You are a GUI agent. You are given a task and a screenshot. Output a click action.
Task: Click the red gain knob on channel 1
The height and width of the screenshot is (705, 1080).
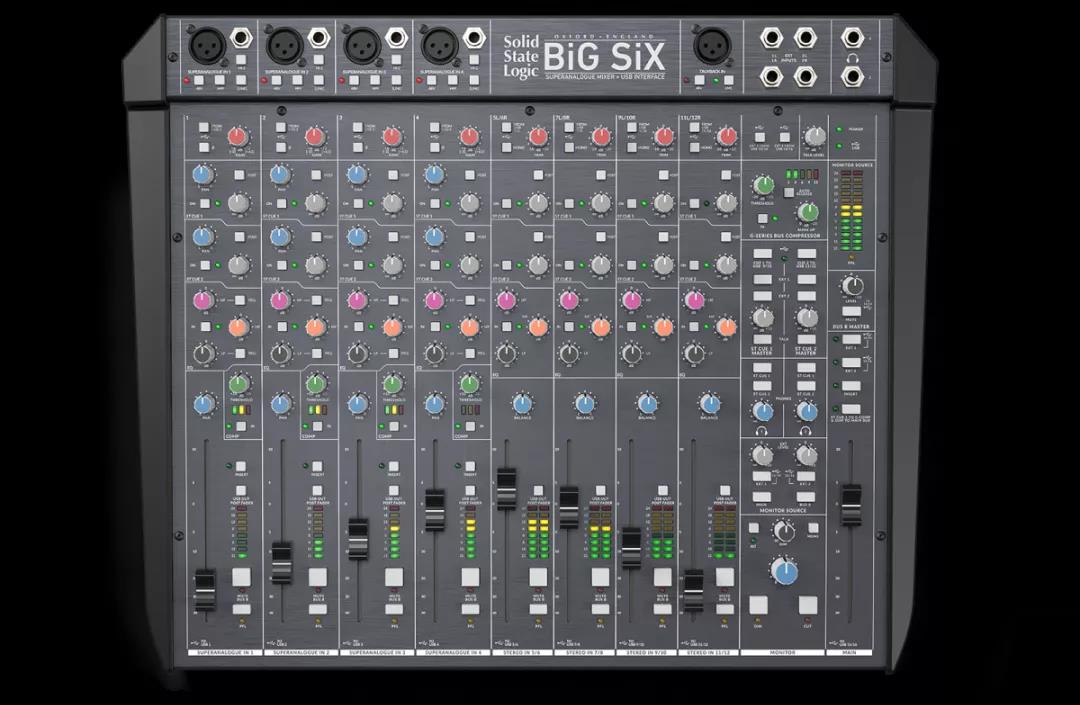click(x=238, y=136)
